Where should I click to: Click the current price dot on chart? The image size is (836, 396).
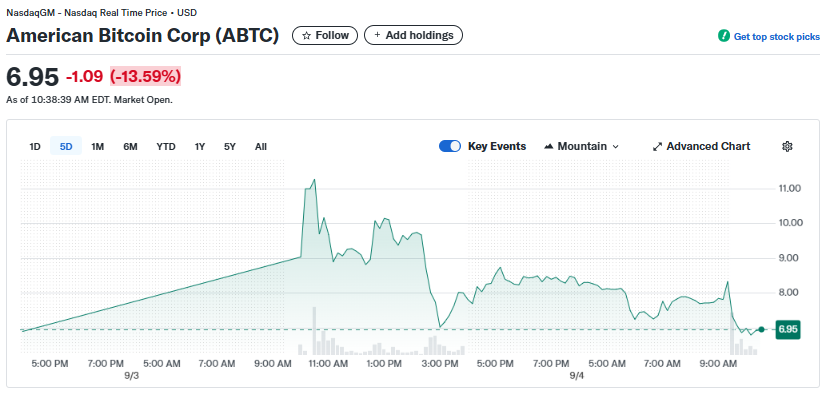pos(761,329)
